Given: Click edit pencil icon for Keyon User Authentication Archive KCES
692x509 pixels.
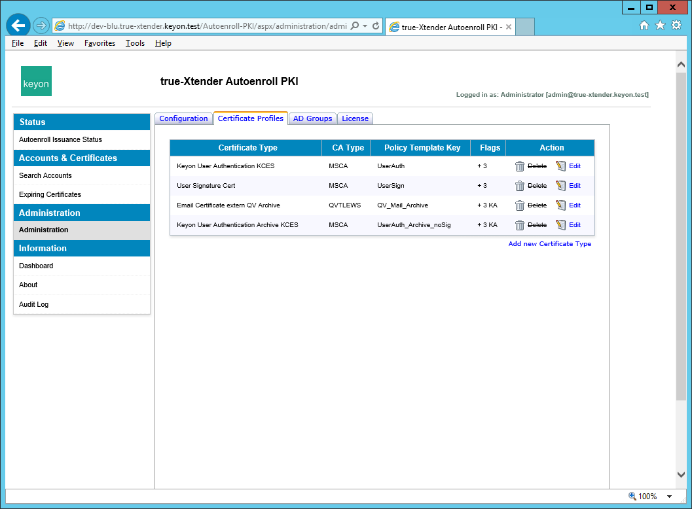Looking at the screenshot, I should [x=560, y=225].
